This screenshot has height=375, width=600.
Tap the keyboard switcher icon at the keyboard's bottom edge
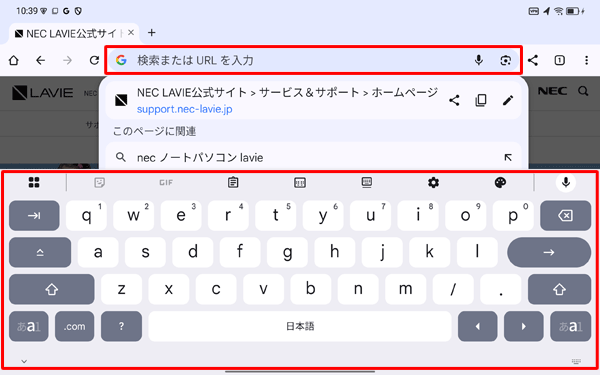point(576,361)
